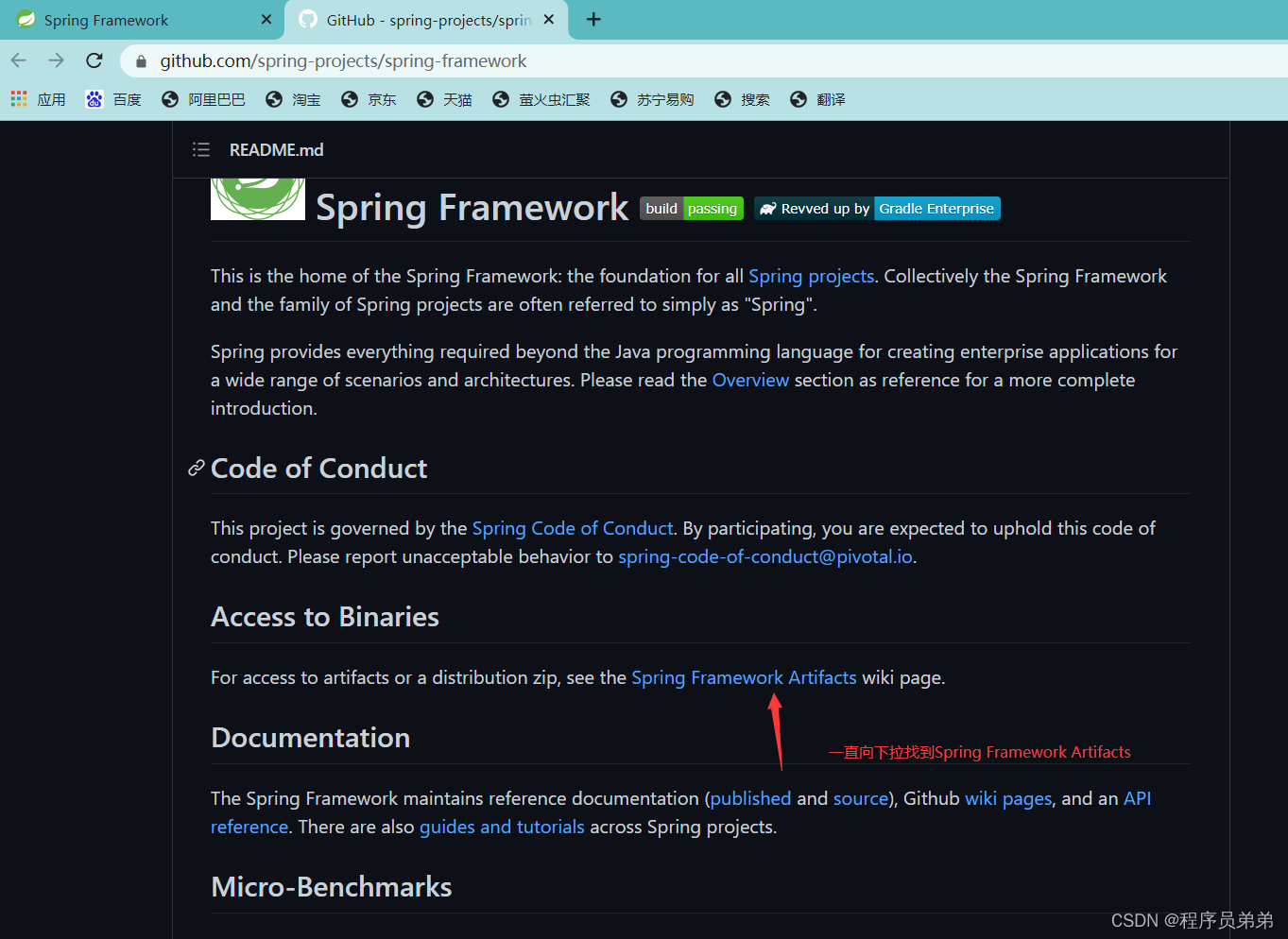The image size is (1288, 939).
Task: Switch to the Spring Framework tab
Action: pos(142,20)
